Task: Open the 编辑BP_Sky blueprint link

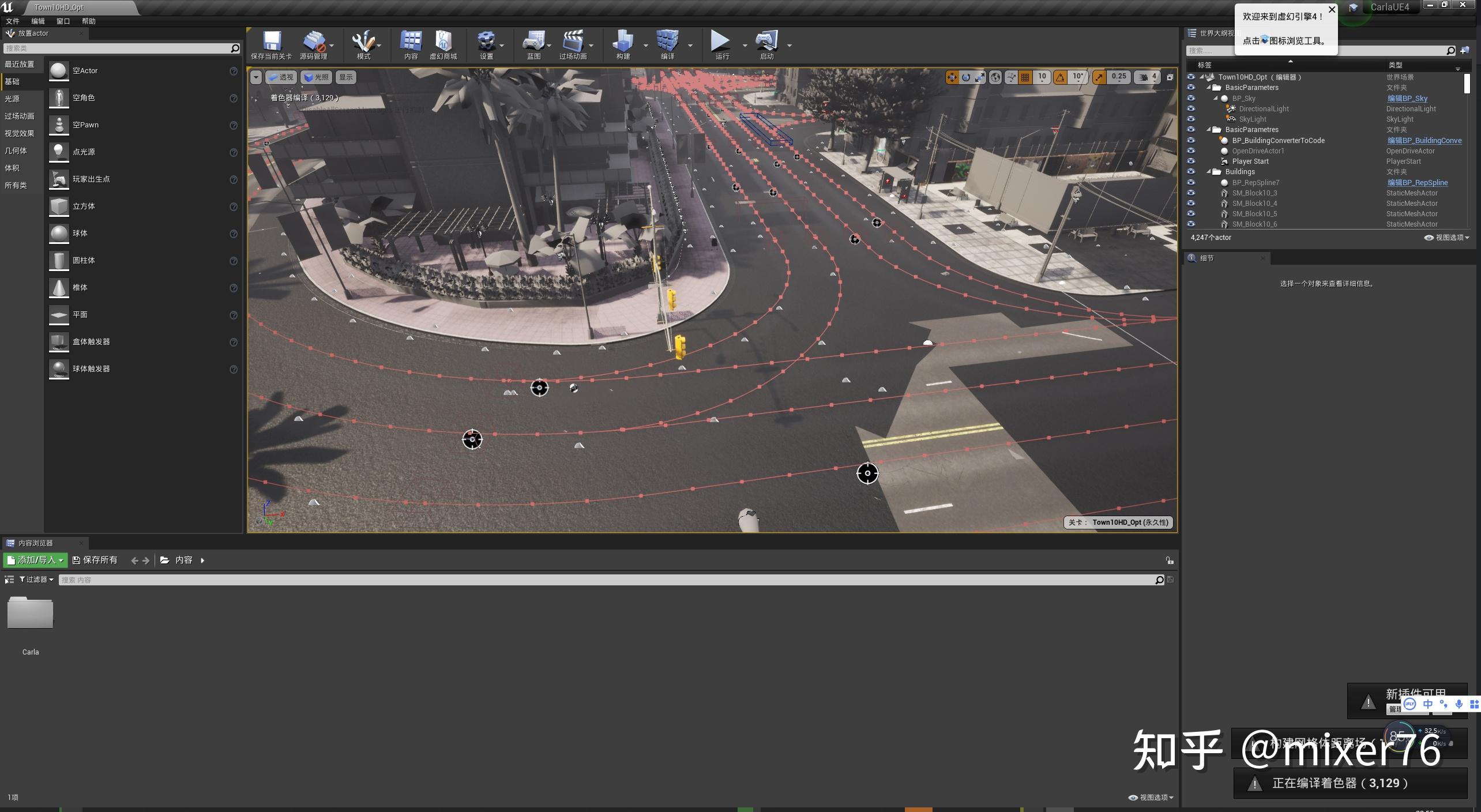Action: [1407, 99]
